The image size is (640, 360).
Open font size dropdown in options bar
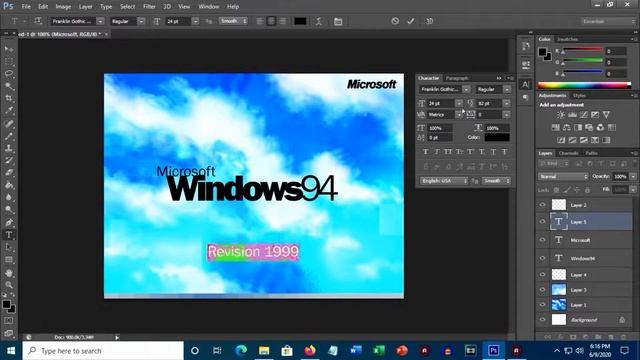click(x=195, y=21)
